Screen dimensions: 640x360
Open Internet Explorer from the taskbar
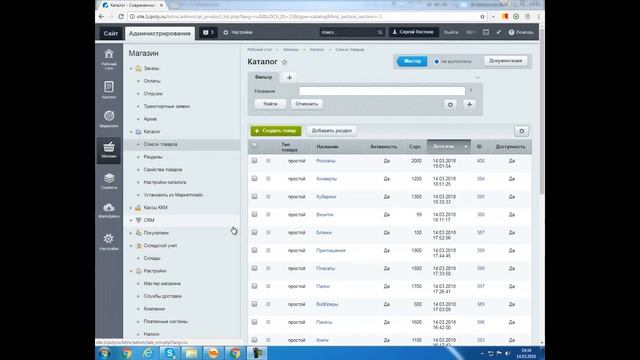(x=147, y=353)
